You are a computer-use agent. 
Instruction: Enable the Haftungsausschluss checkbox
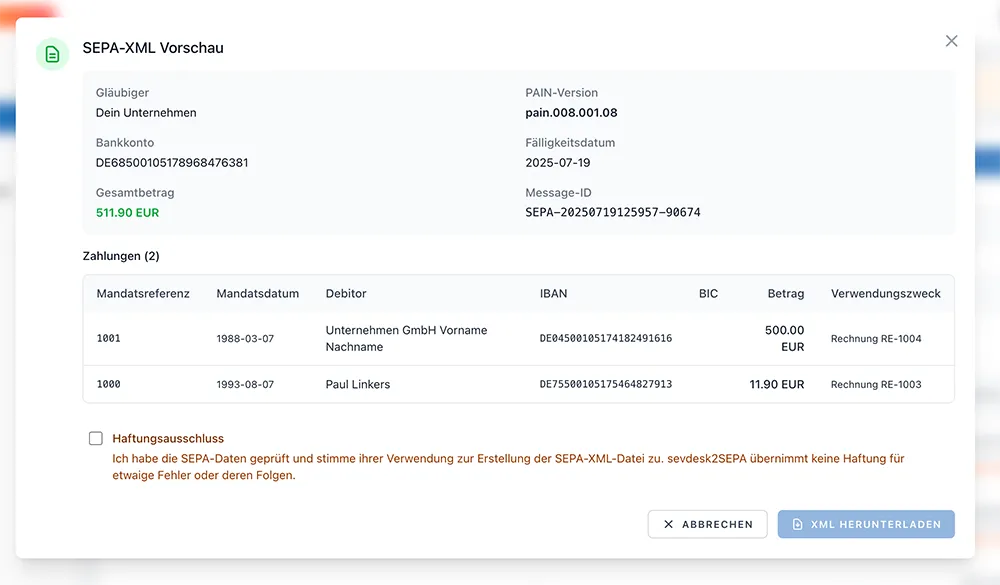tap(96, 438)
